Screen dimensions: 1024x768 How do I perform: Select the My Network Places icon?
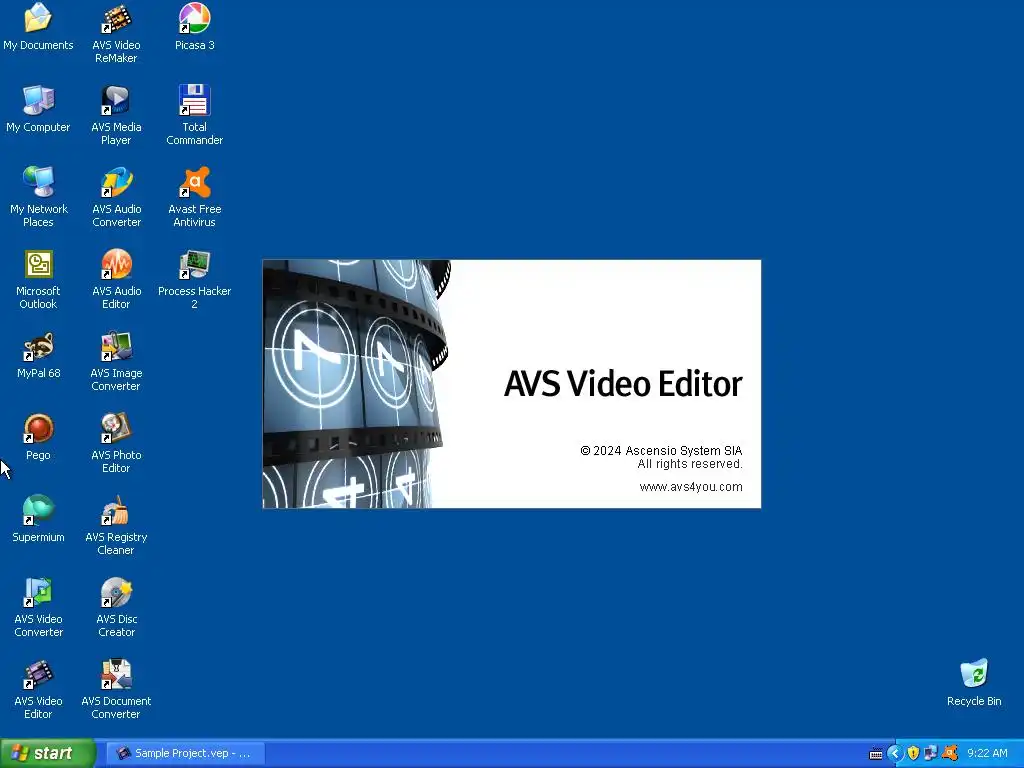point(38,197)
